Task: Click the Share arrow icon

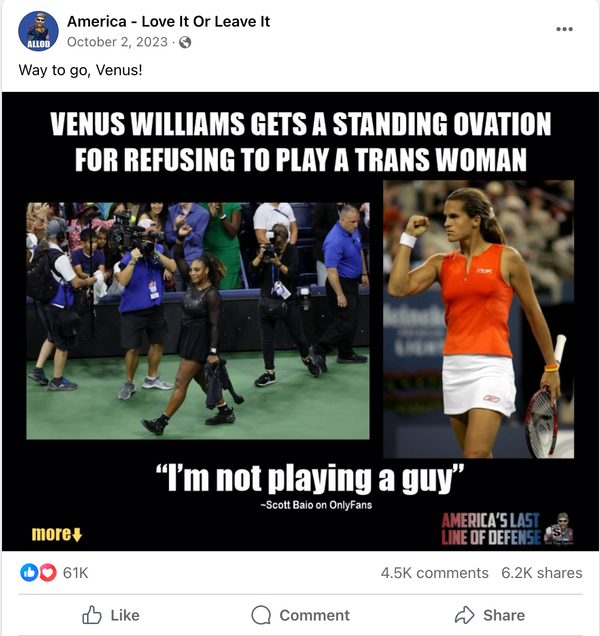Action: (465, 615)
